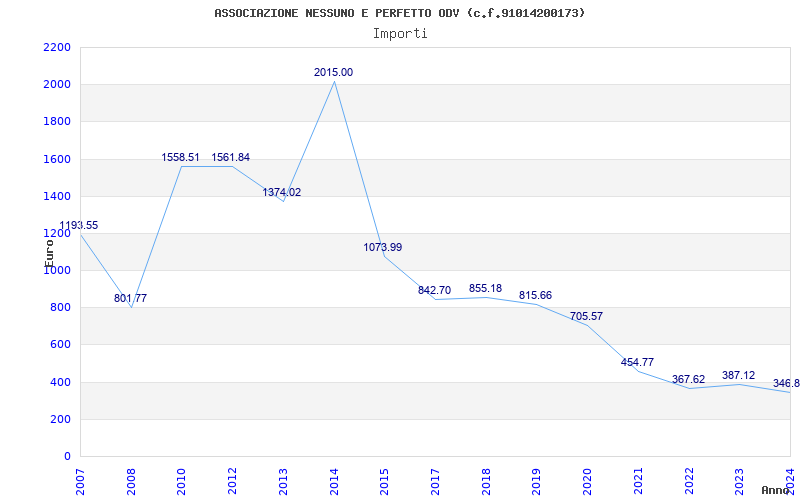Select the 1800 y-axis tick label

pyautogui.click(x=58, y=122)
